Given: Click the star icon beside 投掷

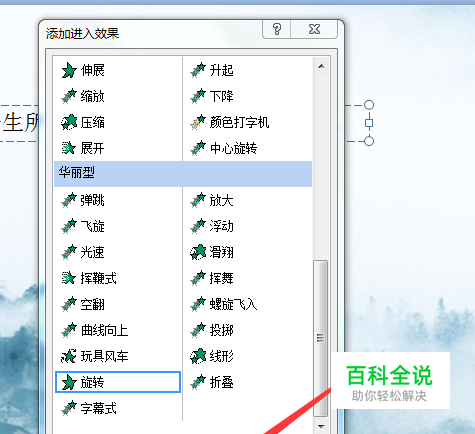Looking at the screenshot, I should coord(198,330).
